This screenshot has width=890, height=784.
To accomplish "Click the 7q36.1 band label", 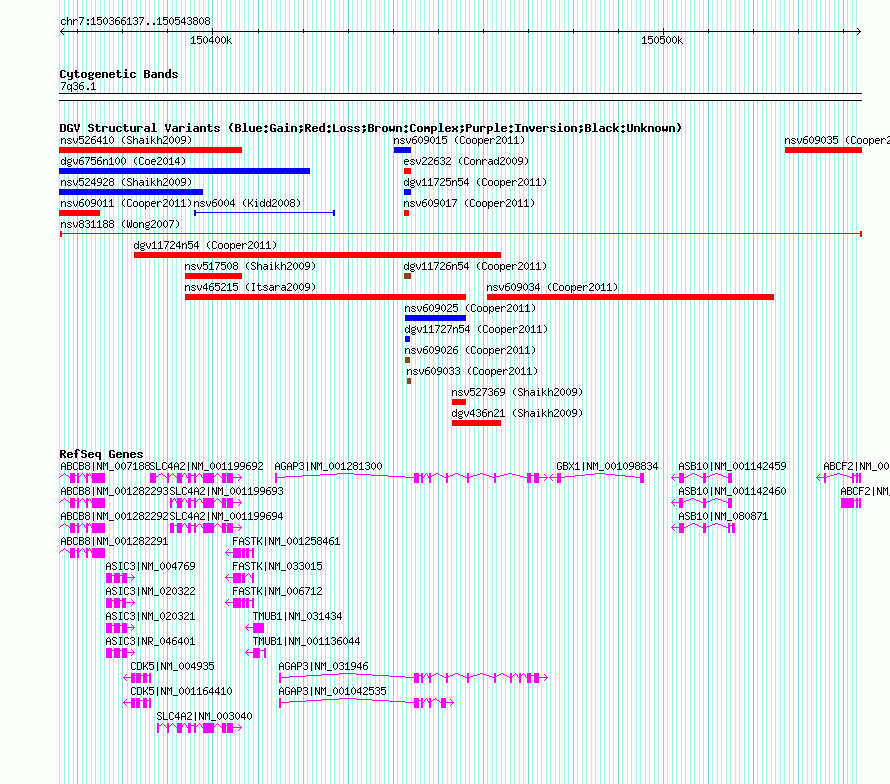I will click(x=78, y=86).
